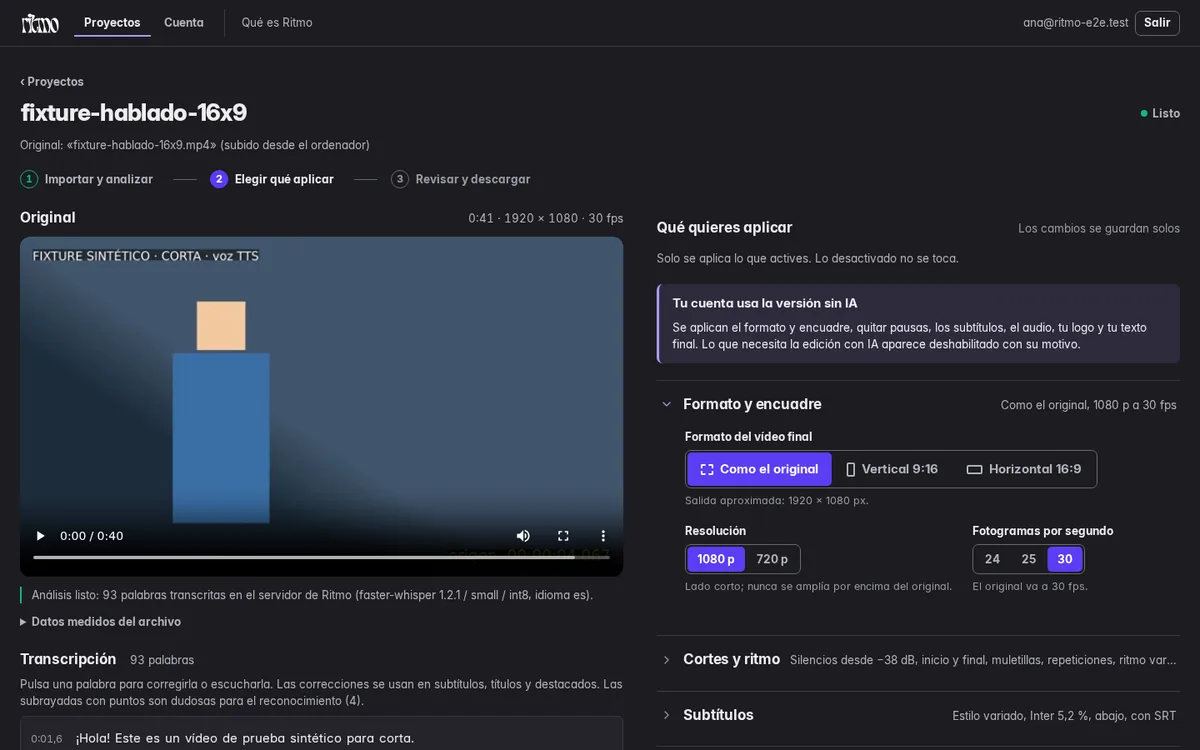Click the video info 0:41 · 1920 × 1080 · 30 fps
The image size is (1200, 750).
pos(546,218)
